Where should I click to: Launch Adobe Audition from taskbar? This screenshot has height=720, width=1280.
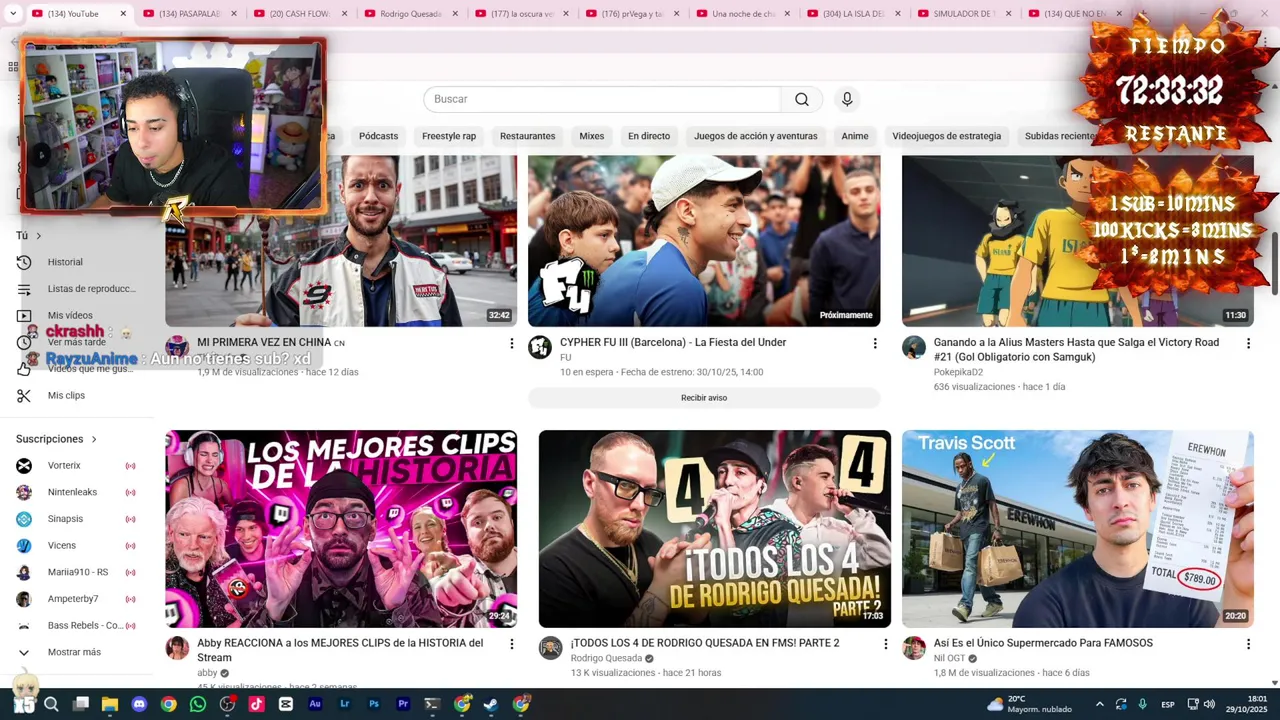pos(315,704)
